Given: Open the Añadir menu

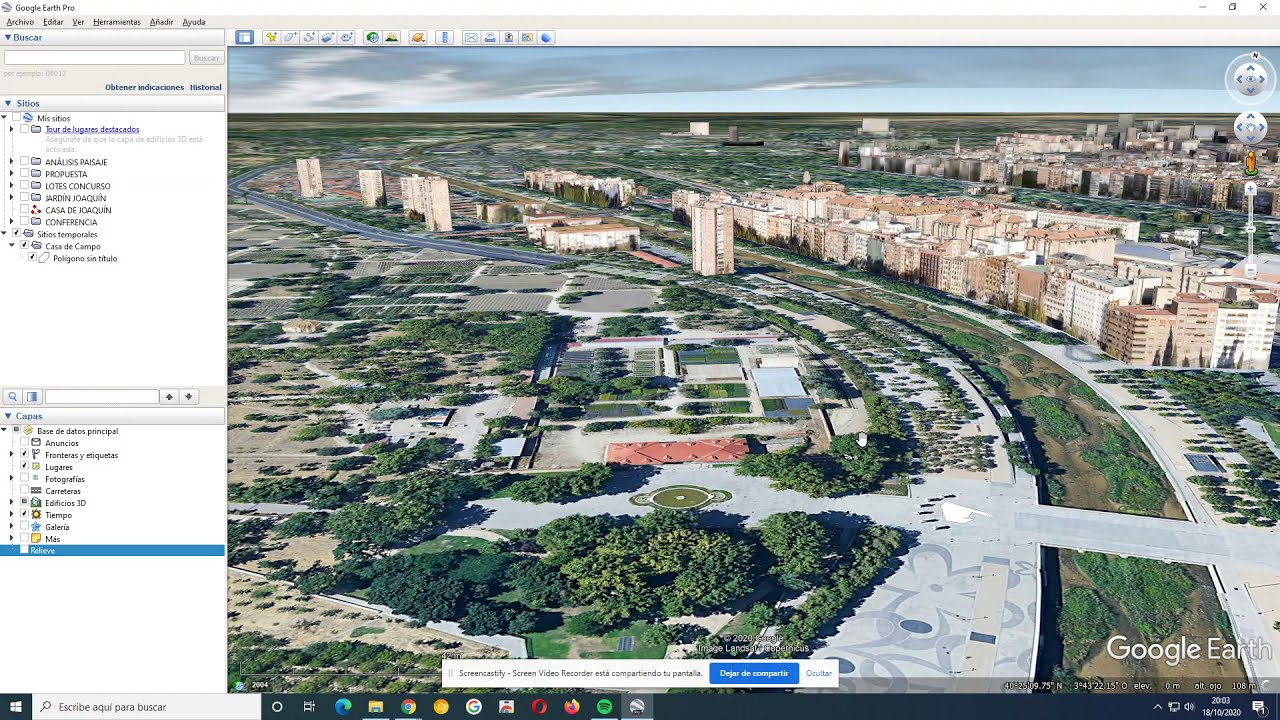Looking at the screenshot, I should coord(161,22).
